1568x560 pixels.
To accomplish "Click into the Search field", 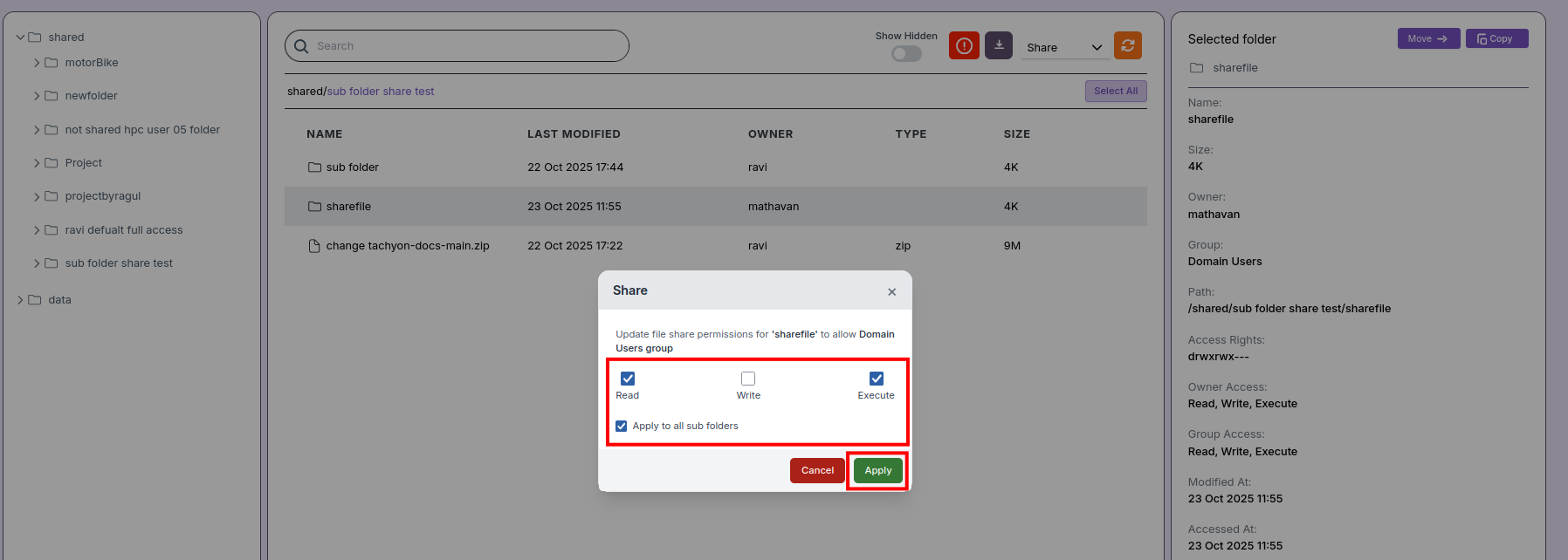I will (457, 46).
